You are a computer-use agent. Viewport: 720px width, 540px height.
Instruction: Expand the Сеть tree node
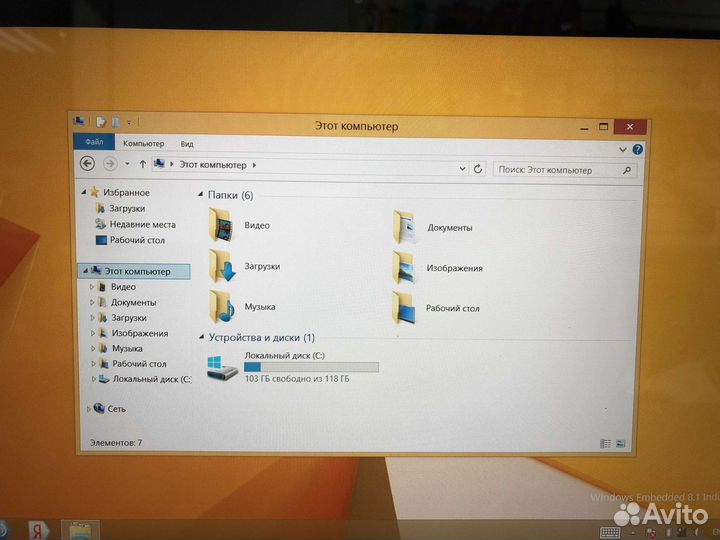click(88, 409)
